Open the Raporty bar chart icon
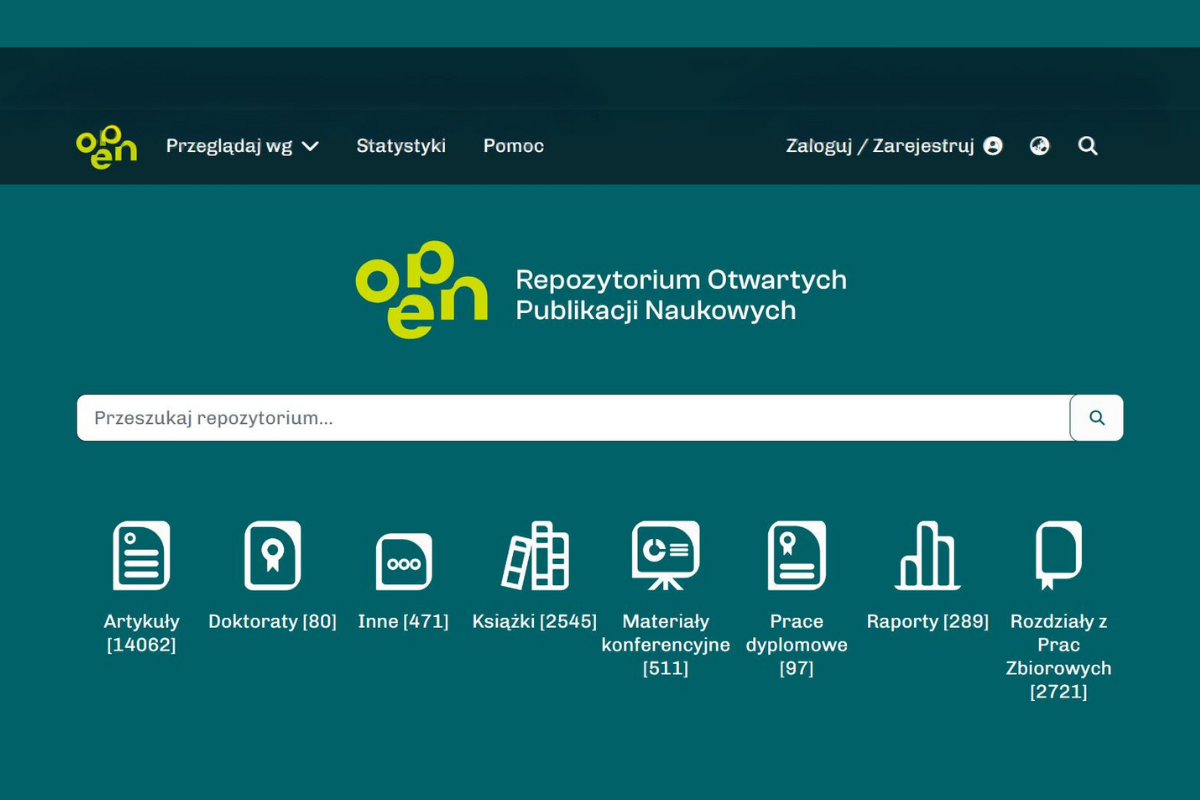1200x800 pixels. tap(927, 555)
